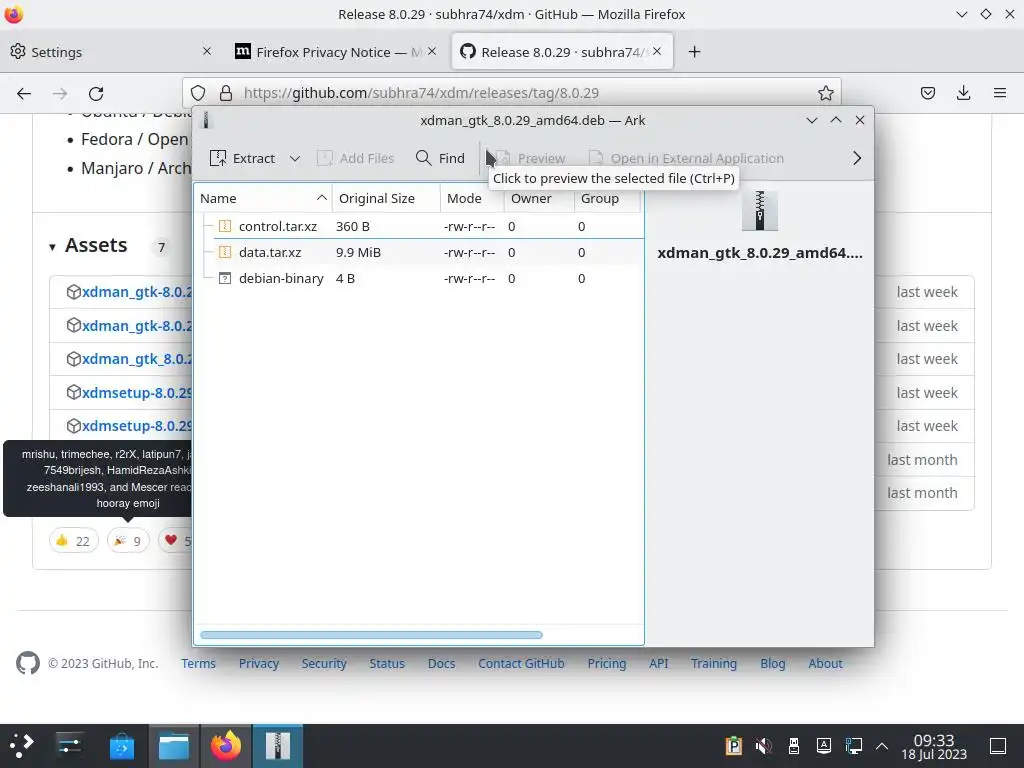Click the Mode column header
The height and width of the screenshot is (768, 1024).
click(x=472, y=199)
